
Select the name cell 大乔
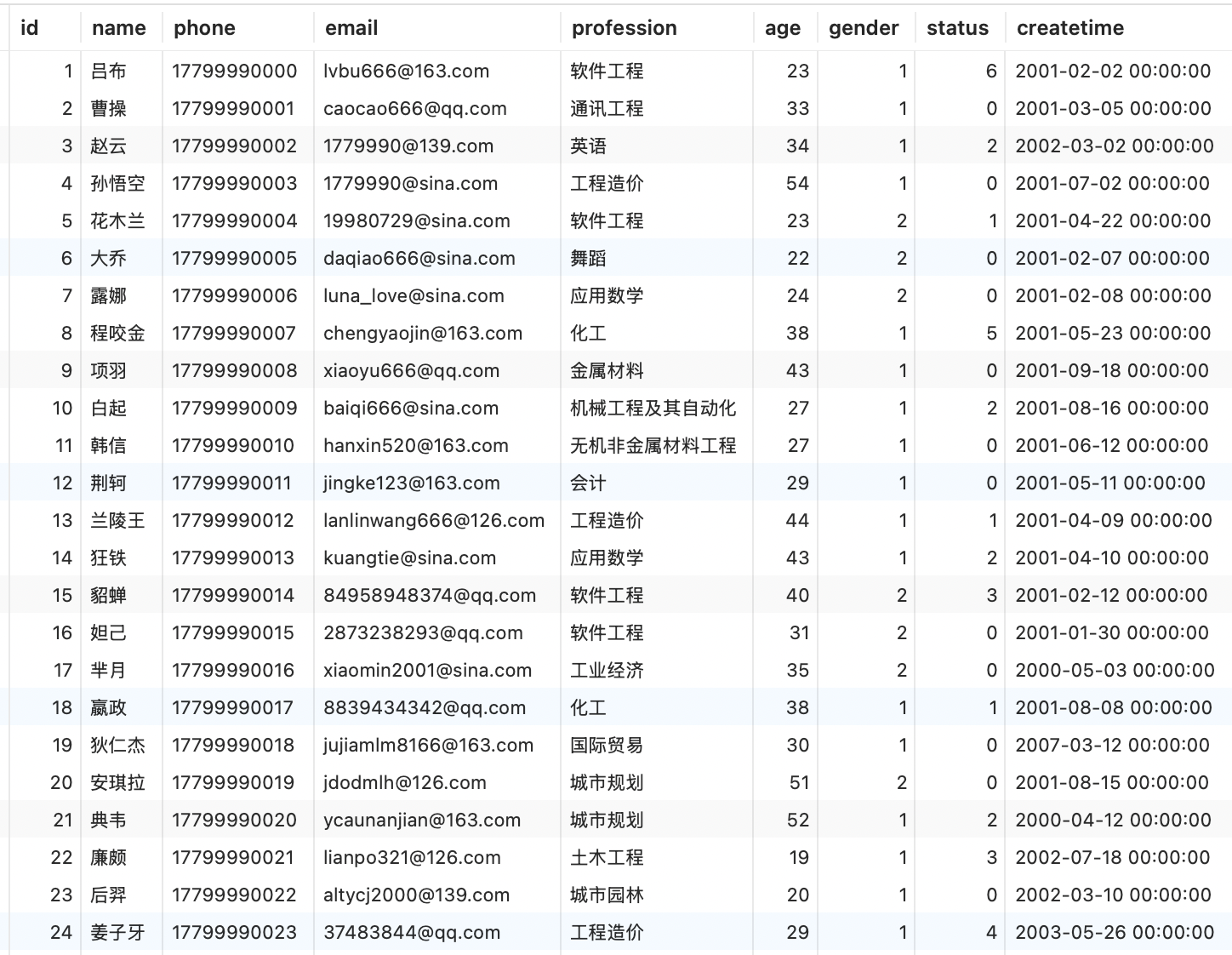(x=108, y=259)
